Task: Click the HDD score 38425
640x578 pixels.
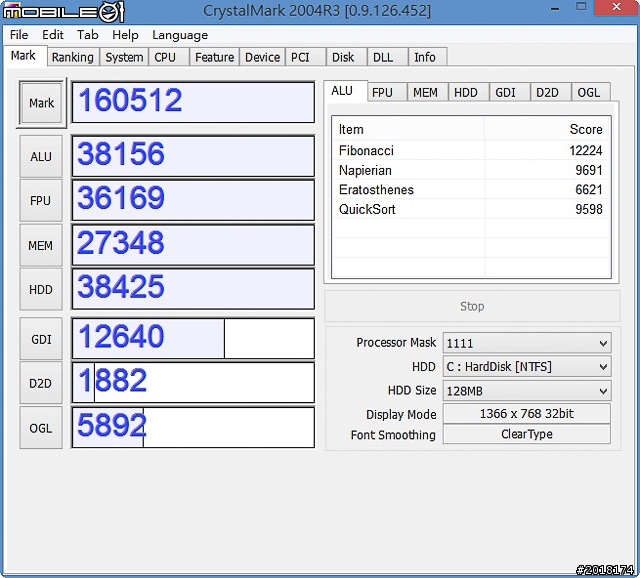Action: pos(193,289)
